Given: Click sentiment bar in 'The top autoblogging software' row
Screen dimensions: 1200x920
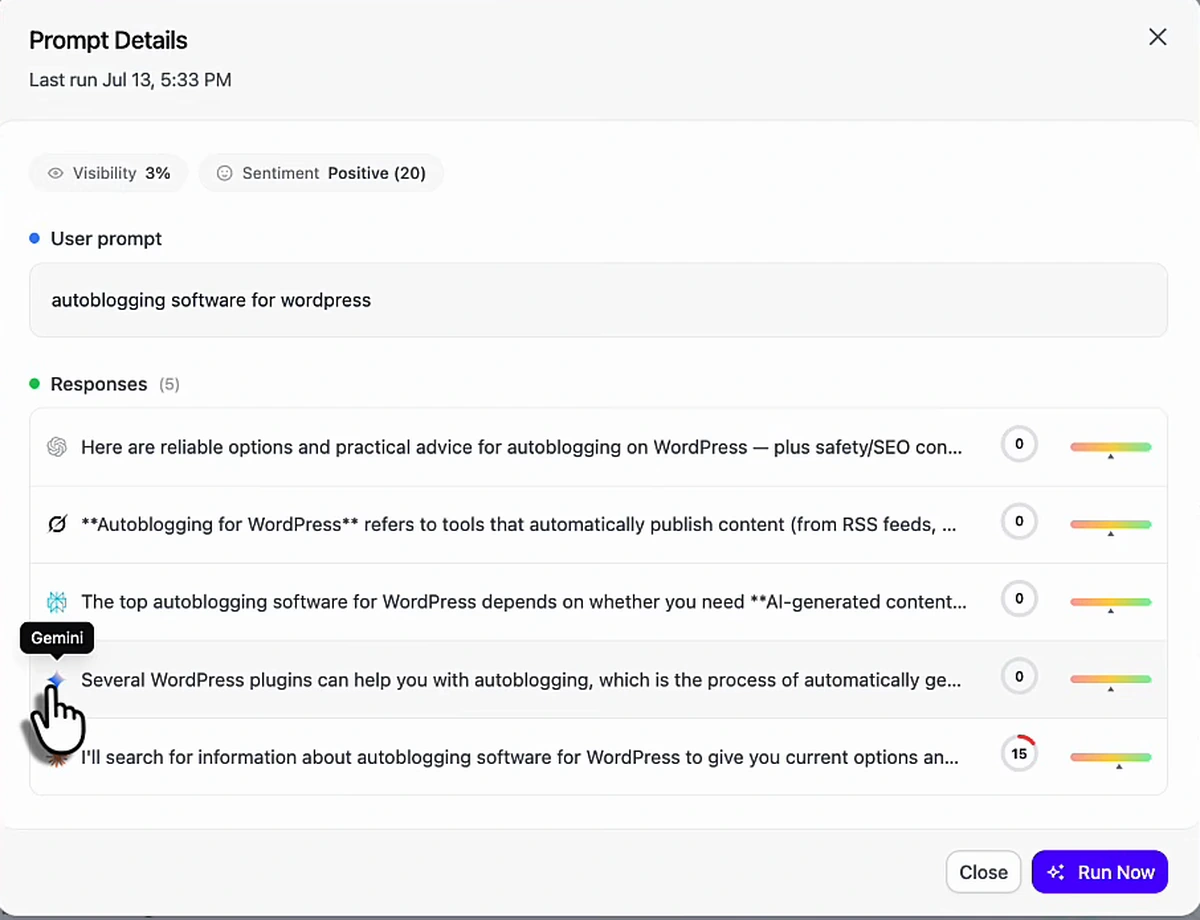Looking at the screenshot, I should (x=1111, y=604).
